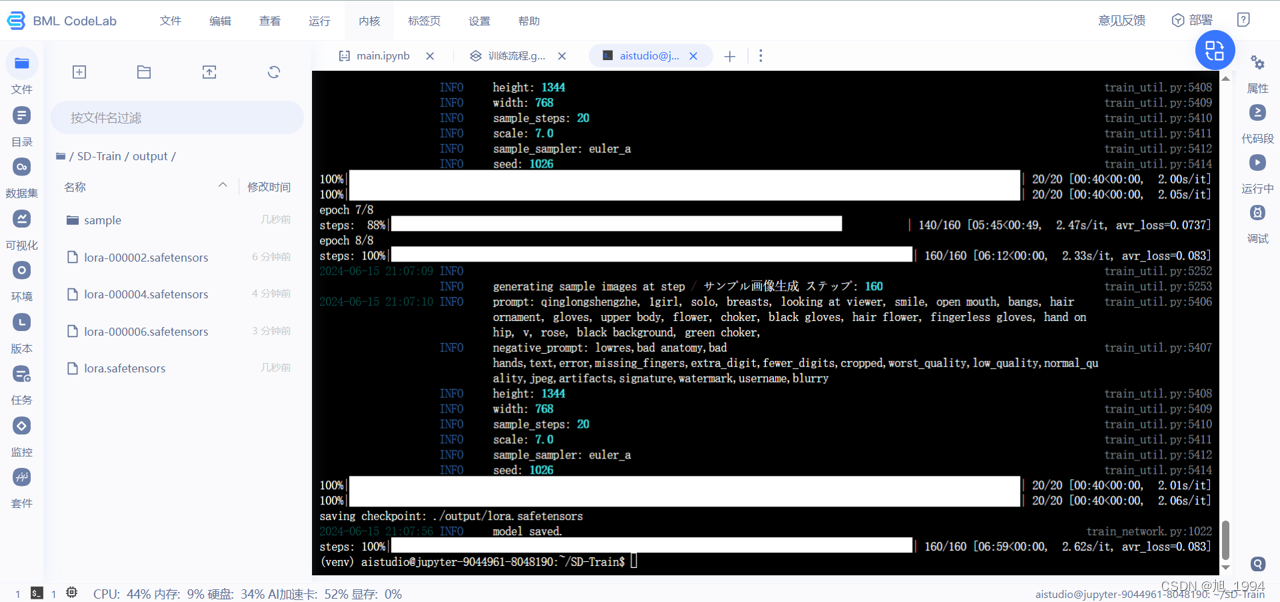Open the 监控 (monitoring) panel

[21, 425]
